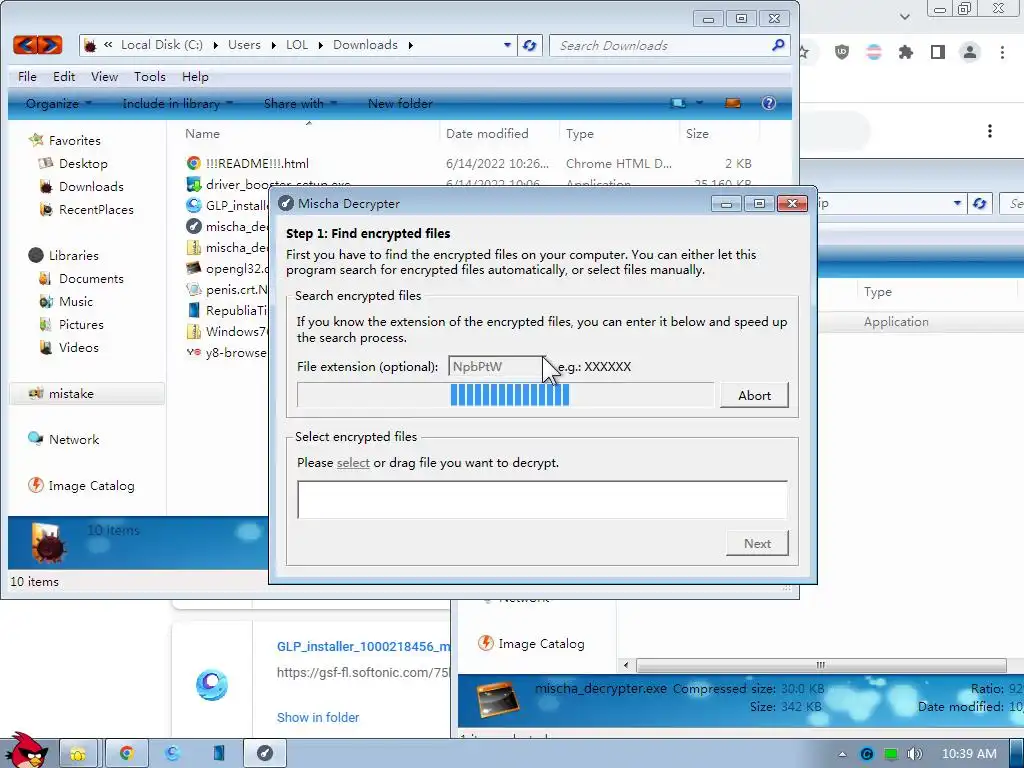Screen dimensions: 1024x768
Task: Click the File extension input field
Action: click(496, 366)
